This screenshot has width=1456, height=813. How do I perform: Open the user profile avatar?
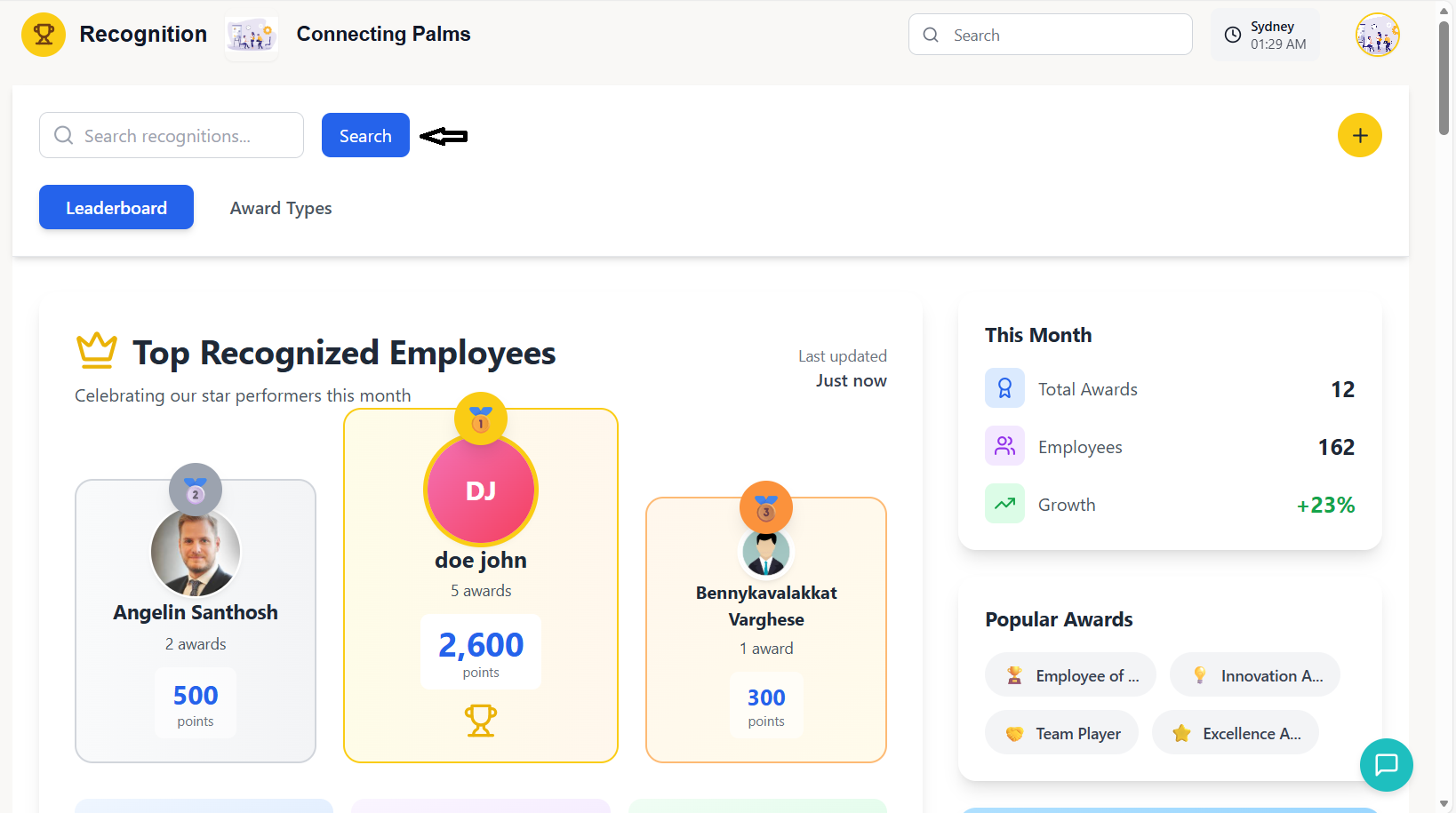pyautogui.click(x=1377, y=36)
